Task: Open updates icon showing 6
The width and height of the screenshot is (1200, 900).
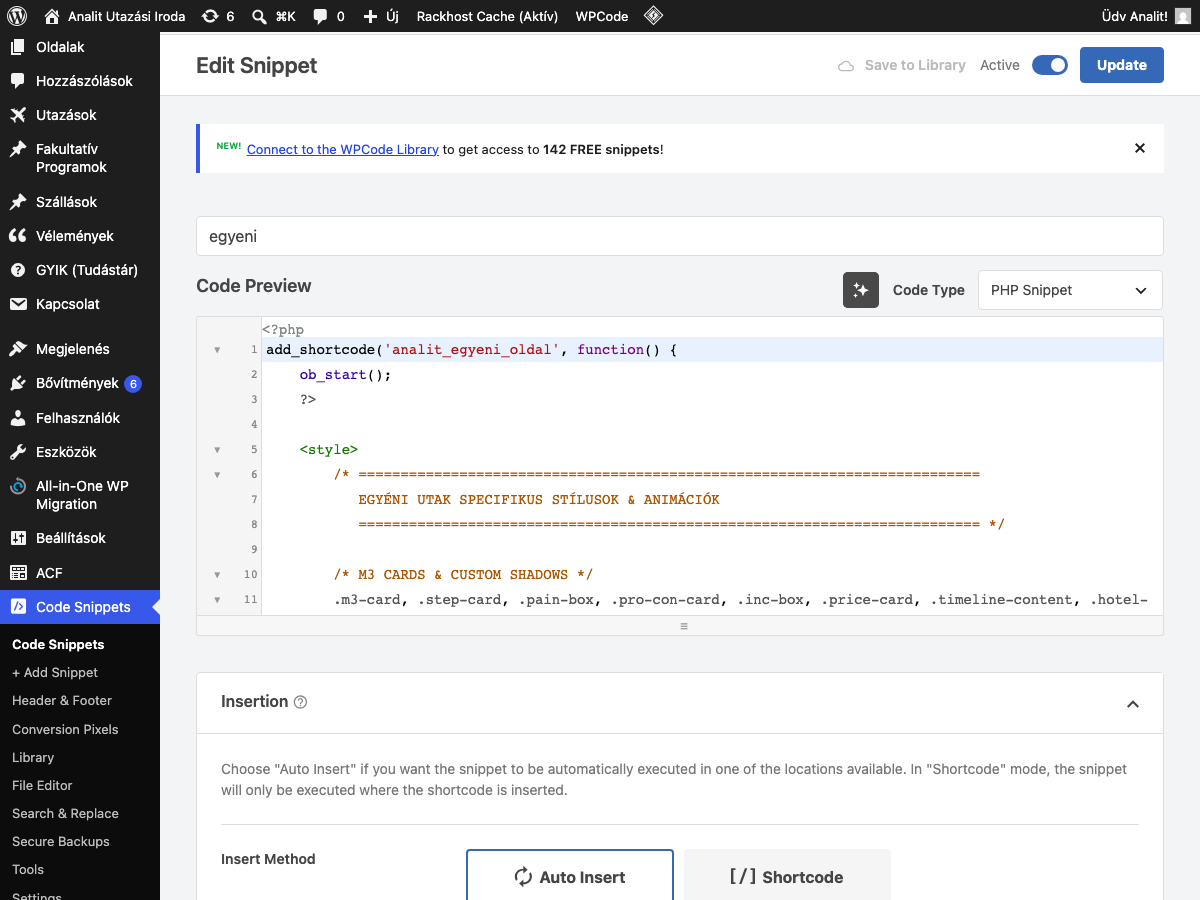Action: tap(218, 16)
